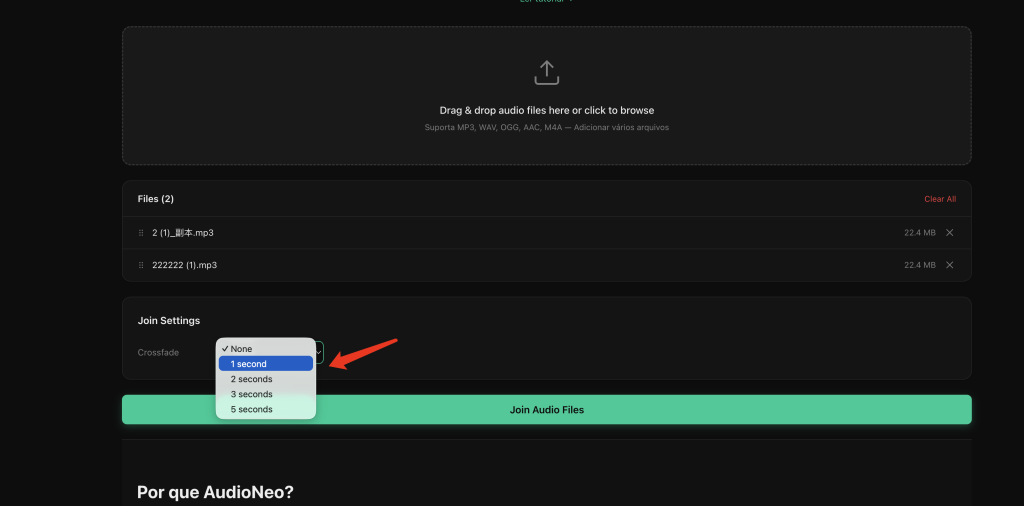Click the Join Audio Files button
Viewport: 1024px width, 506px height.
pos(547,409)
